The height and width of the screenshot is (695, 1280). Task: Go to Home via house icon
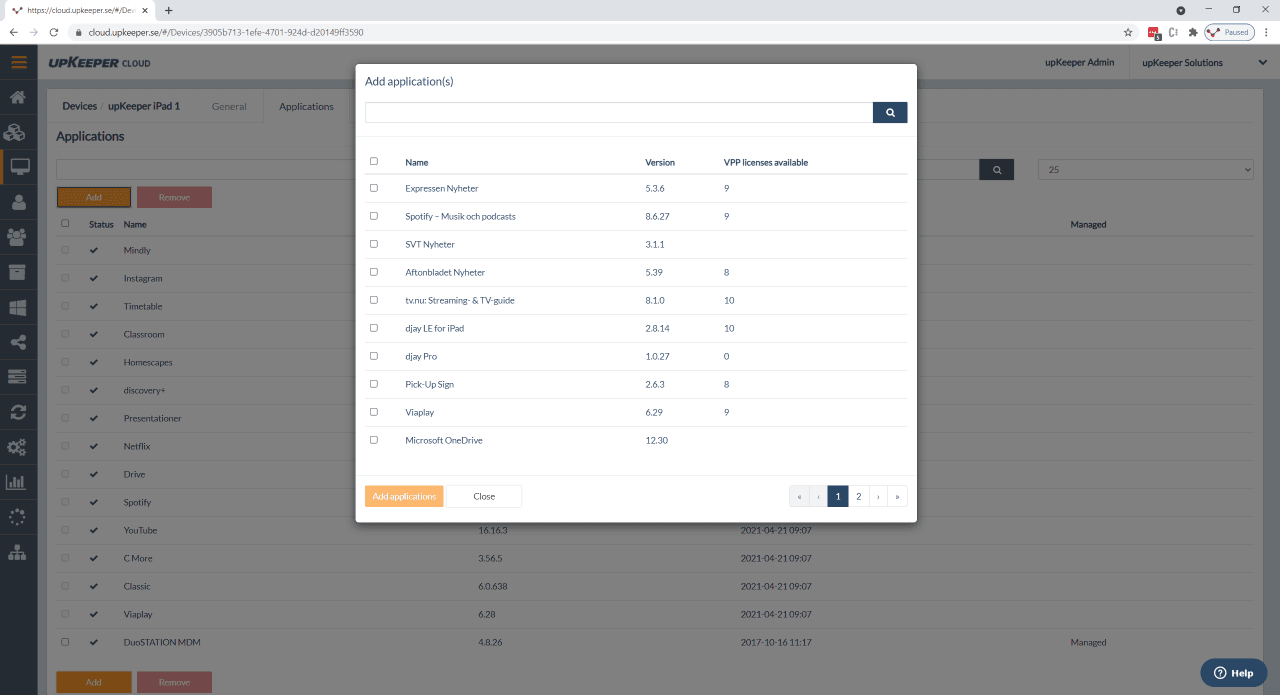[18, 98]
